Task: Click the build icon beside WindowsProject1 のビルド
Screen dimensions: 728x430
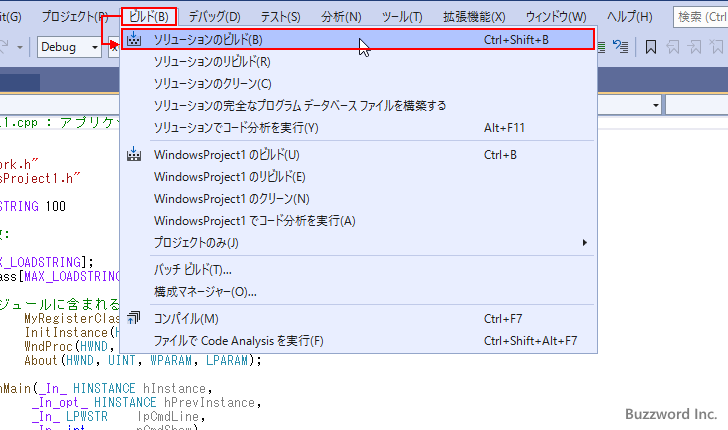Action: [134, 155]
